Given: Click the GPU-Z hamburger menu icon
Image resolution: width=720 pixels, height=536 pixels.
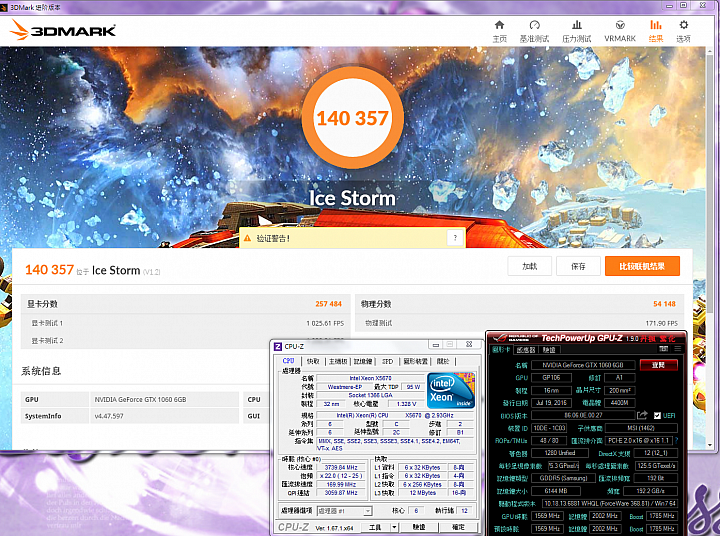Looking at the screenshot, I should [678, 349].
